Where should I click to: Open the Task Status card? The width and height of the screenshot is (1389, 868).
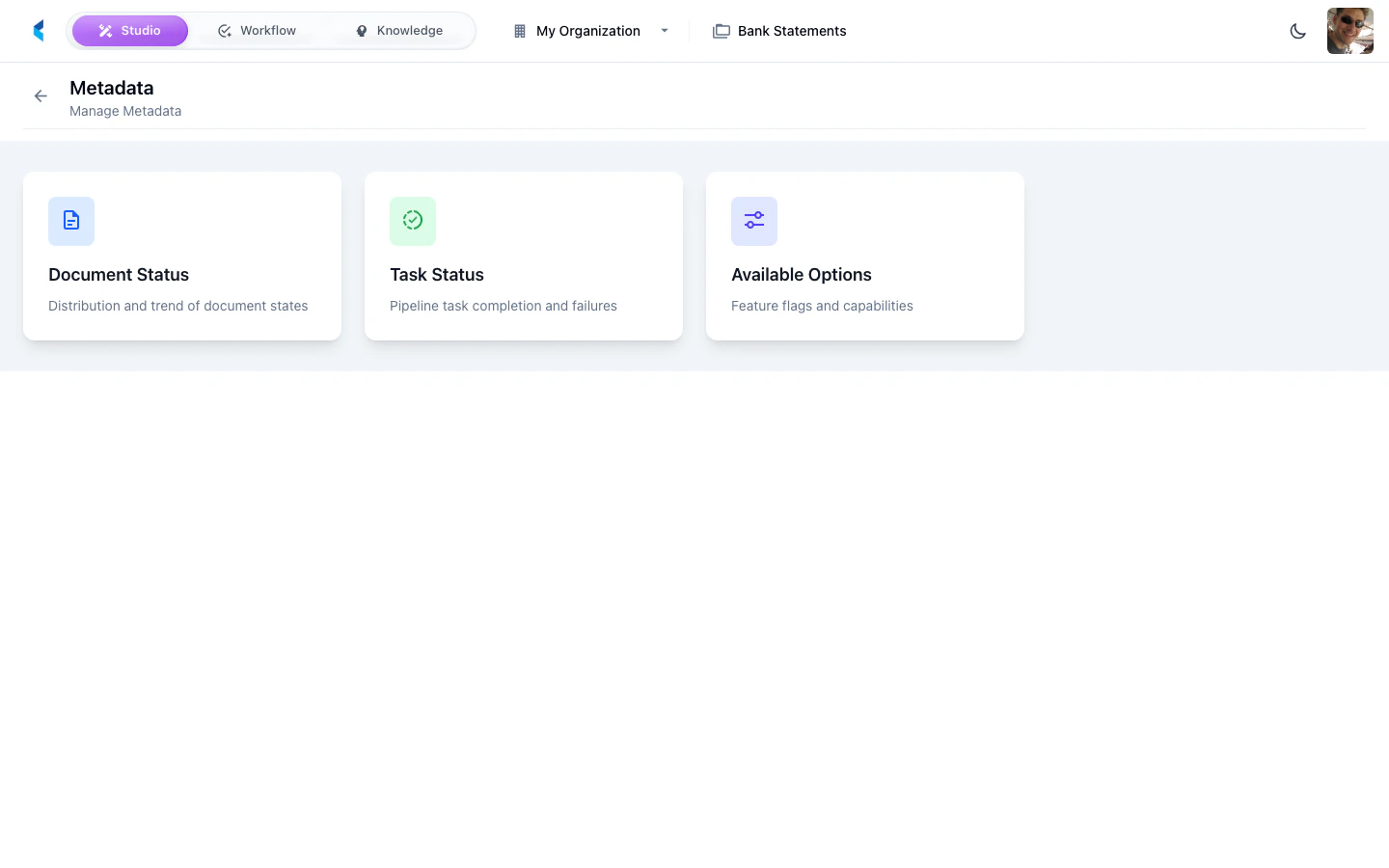[x=523, y=256]
